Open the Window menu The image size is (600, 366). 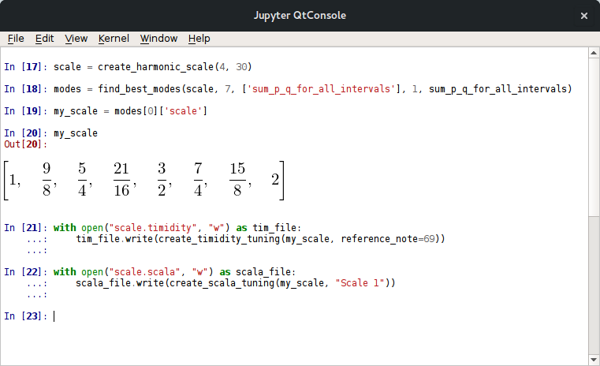point(158,39)
